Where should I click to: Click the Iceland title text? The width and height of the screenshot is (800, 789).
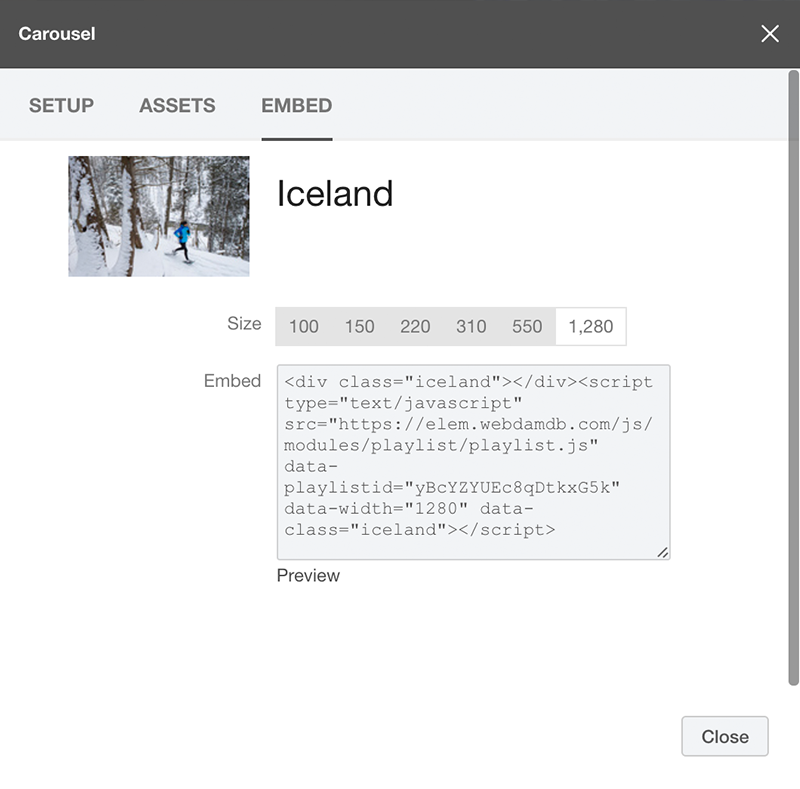pyautogui.click(x=335, y=194)
